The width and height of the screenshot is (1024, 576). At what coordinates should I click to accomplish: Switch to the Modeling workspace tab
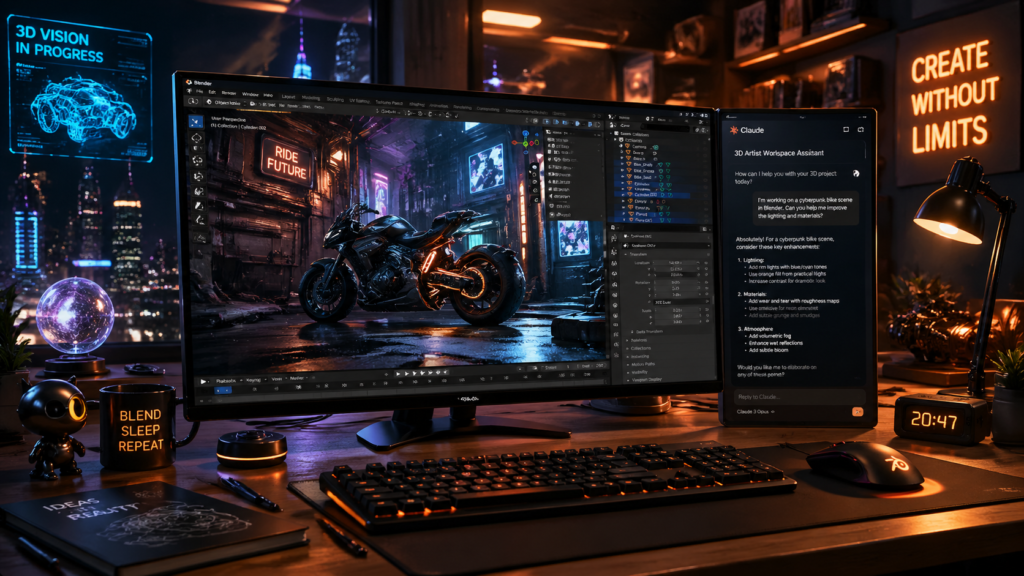click(x=311, y=98)
